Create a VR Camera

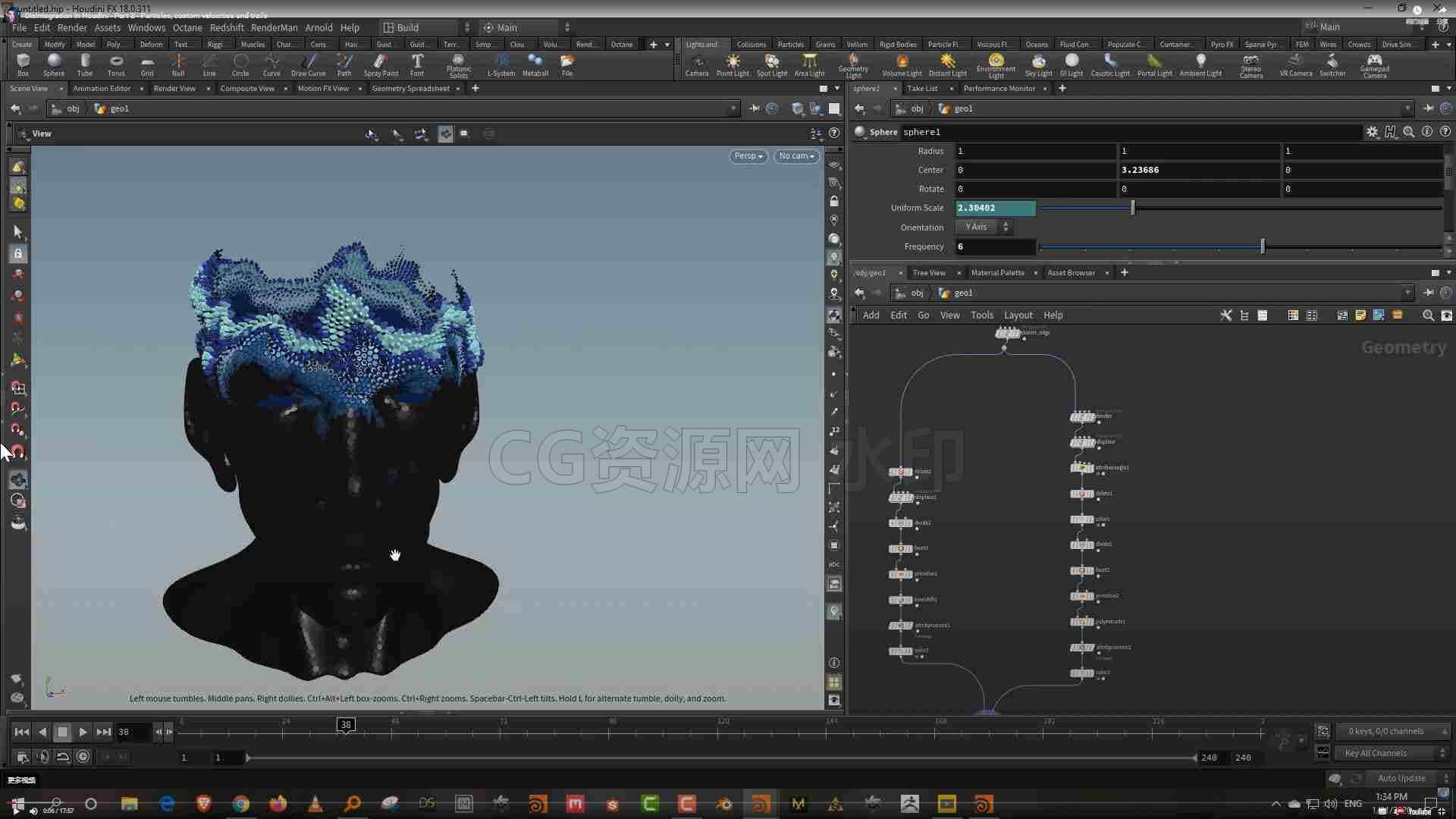(x=1295, y=64)
